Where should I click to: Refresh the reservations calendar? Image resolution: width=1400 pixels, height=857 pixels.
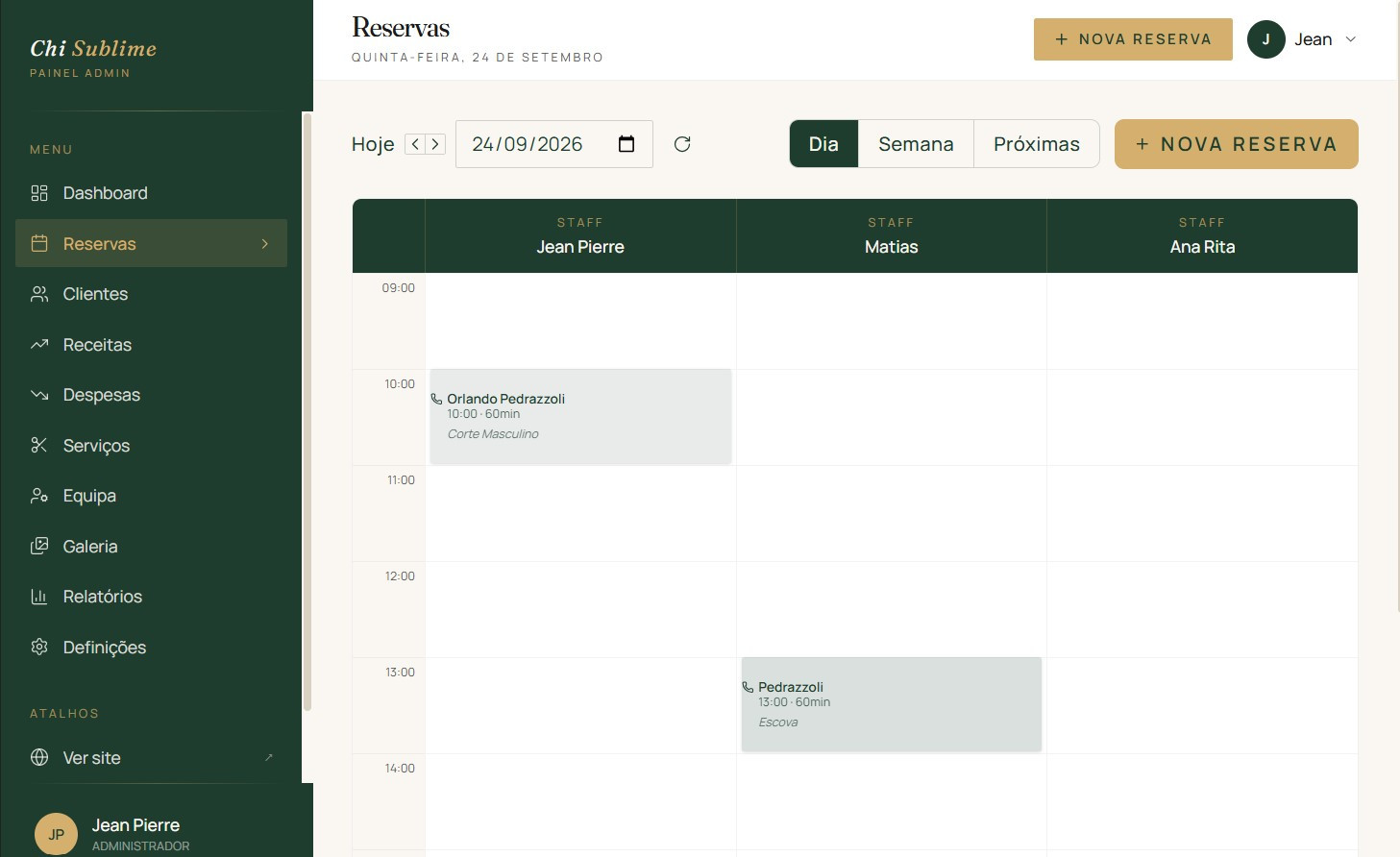[x=682, y=144]
